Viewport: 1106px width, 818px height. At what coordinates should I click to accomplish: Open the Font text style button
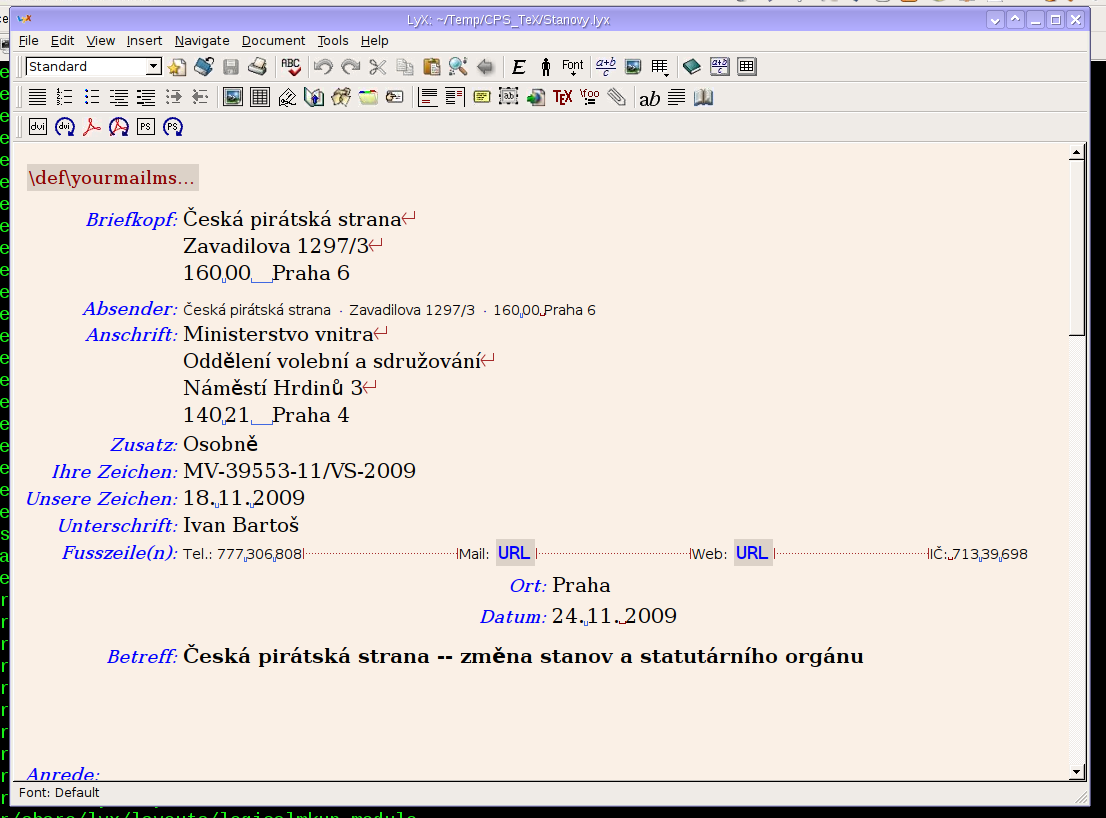[573, 67]
